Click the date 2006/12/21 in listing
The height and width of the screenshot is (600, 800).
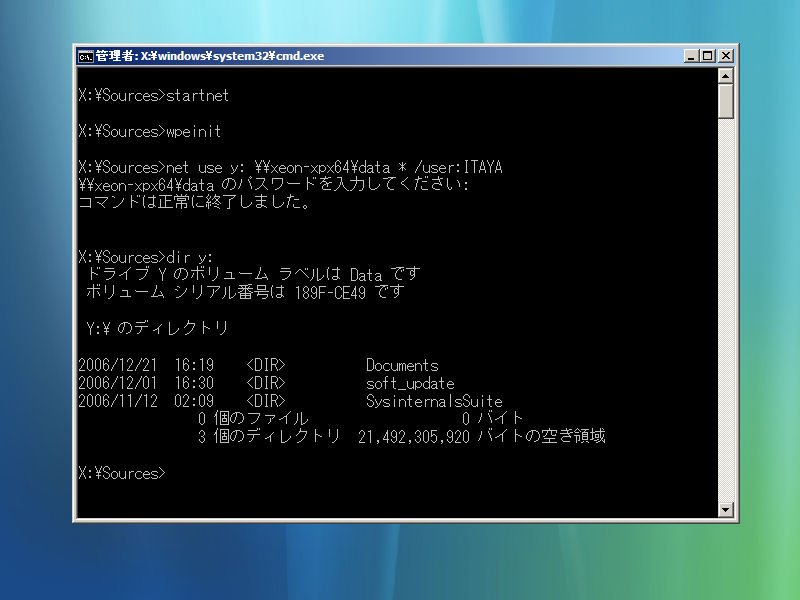point(118,365)
